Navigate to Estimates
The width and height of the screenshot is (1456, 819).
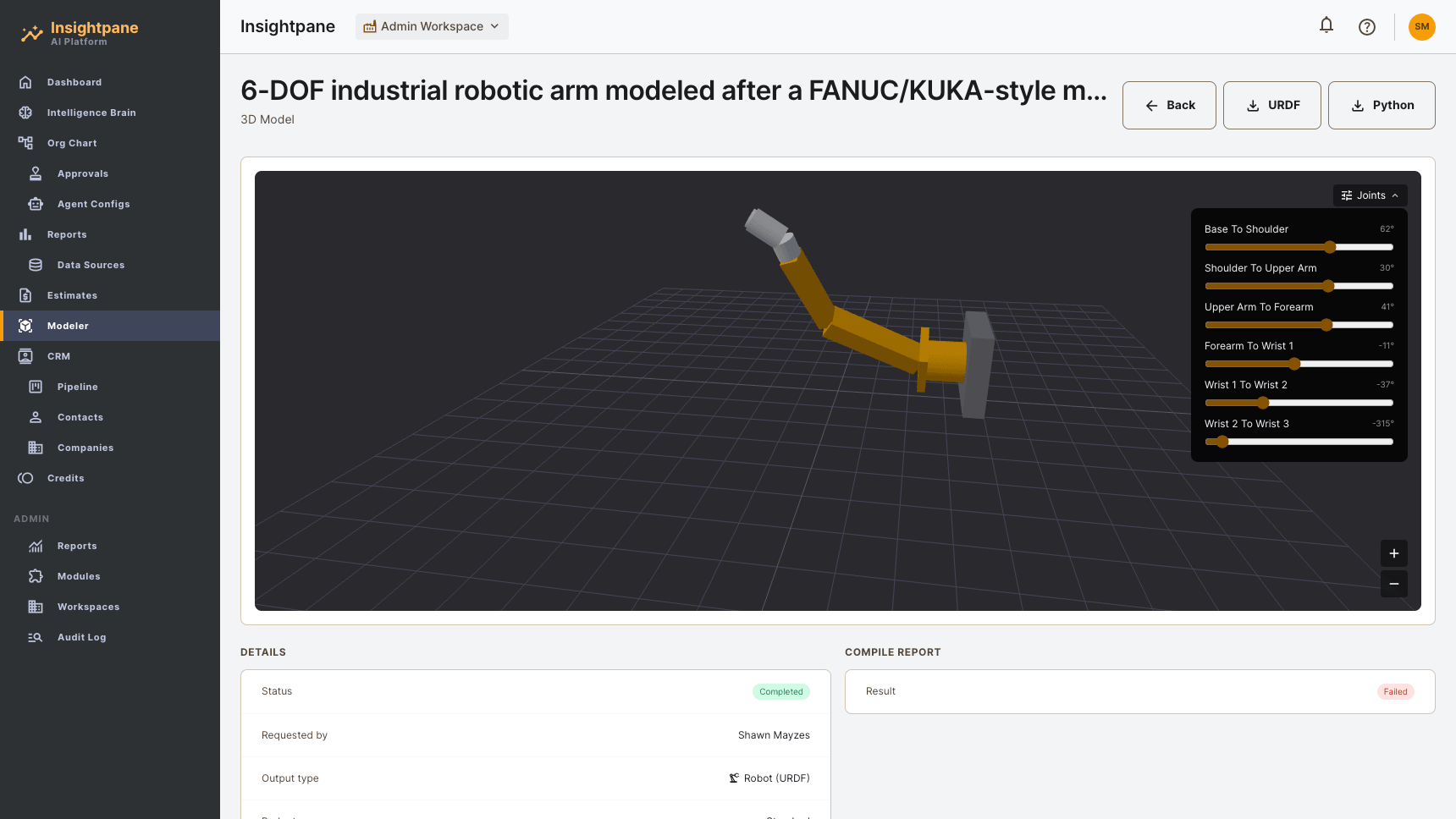coord(110,295)
